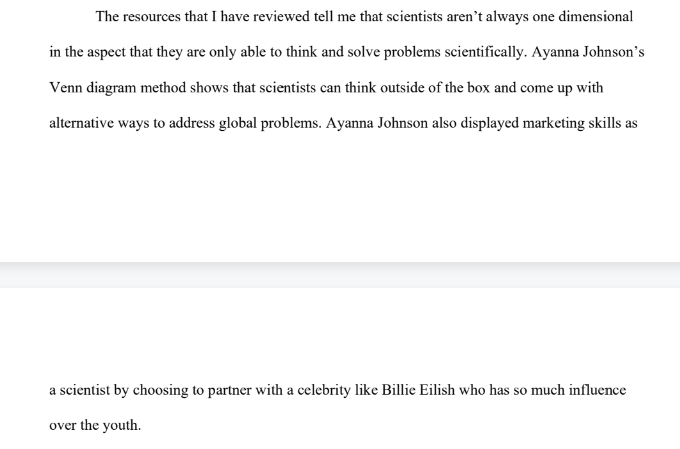Click on the word "celebrity"

click(318, 390)
